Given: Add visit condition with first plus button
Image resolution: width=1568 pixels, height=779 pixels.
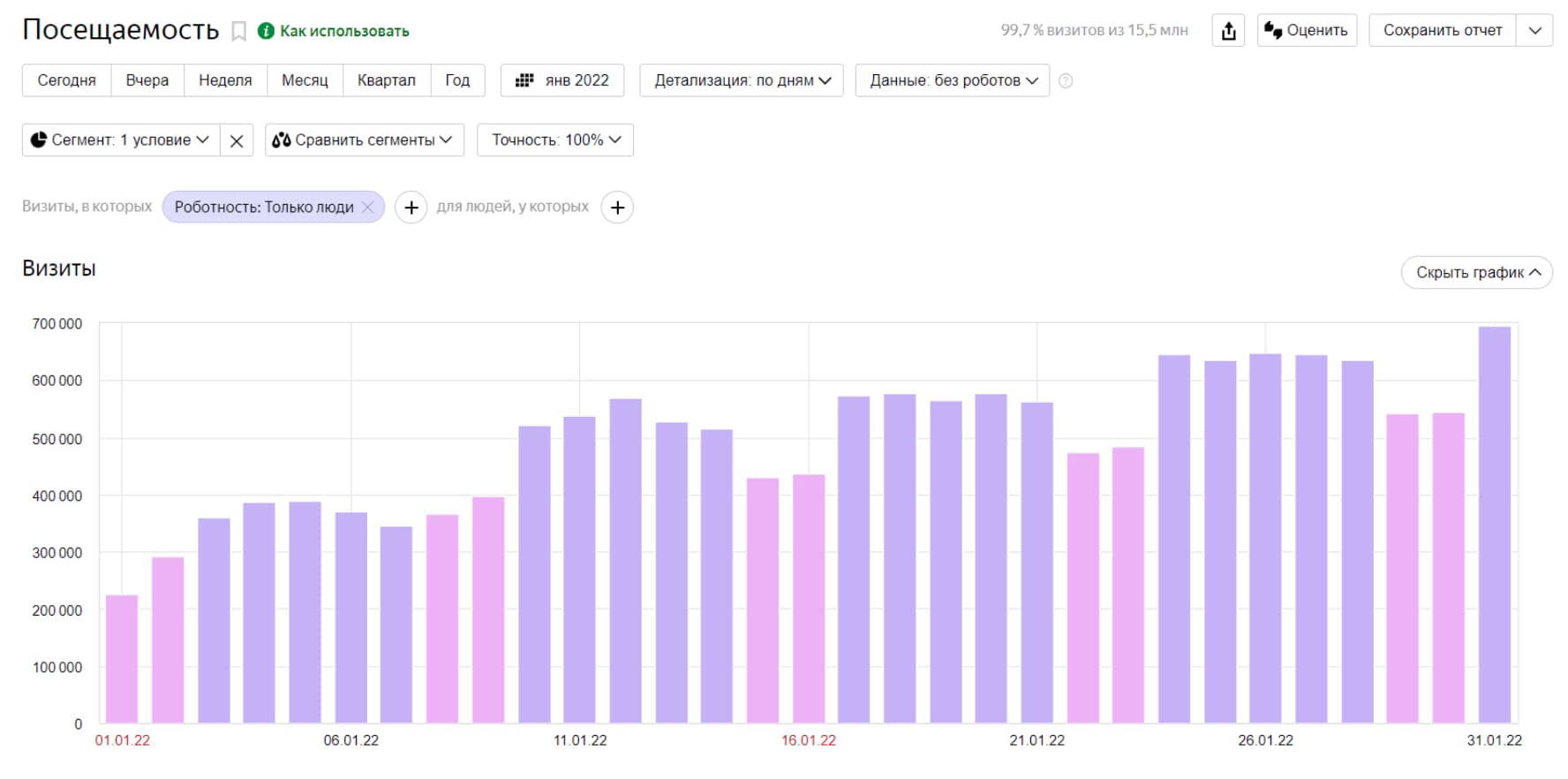Looking at the screenshot, I should [x=411, y=208].
